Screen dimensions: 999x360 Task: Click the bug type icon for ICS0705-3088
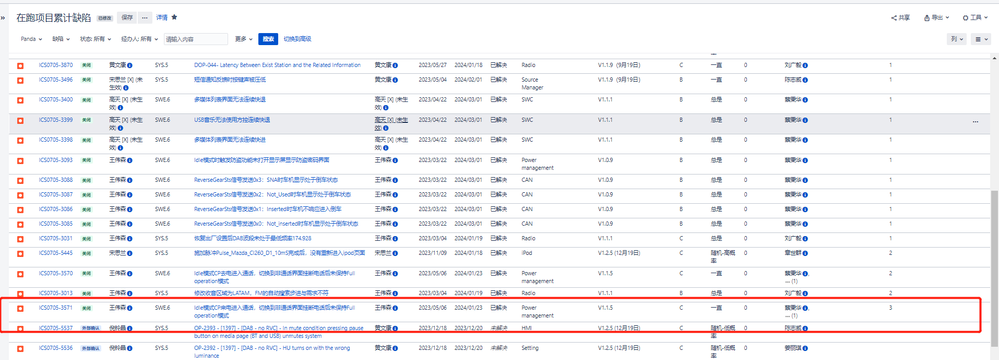20,180
